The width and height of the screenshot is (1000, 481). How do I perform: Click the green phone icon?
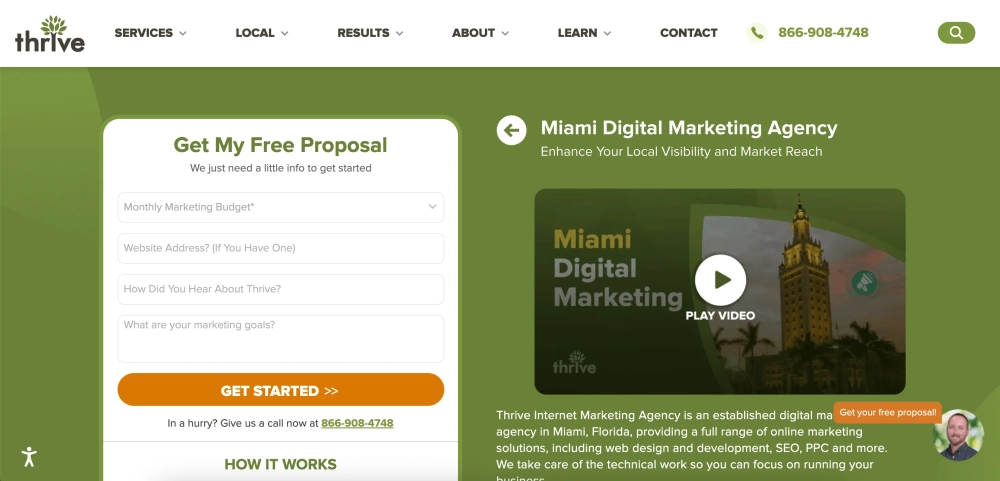(x=757, y=33)
